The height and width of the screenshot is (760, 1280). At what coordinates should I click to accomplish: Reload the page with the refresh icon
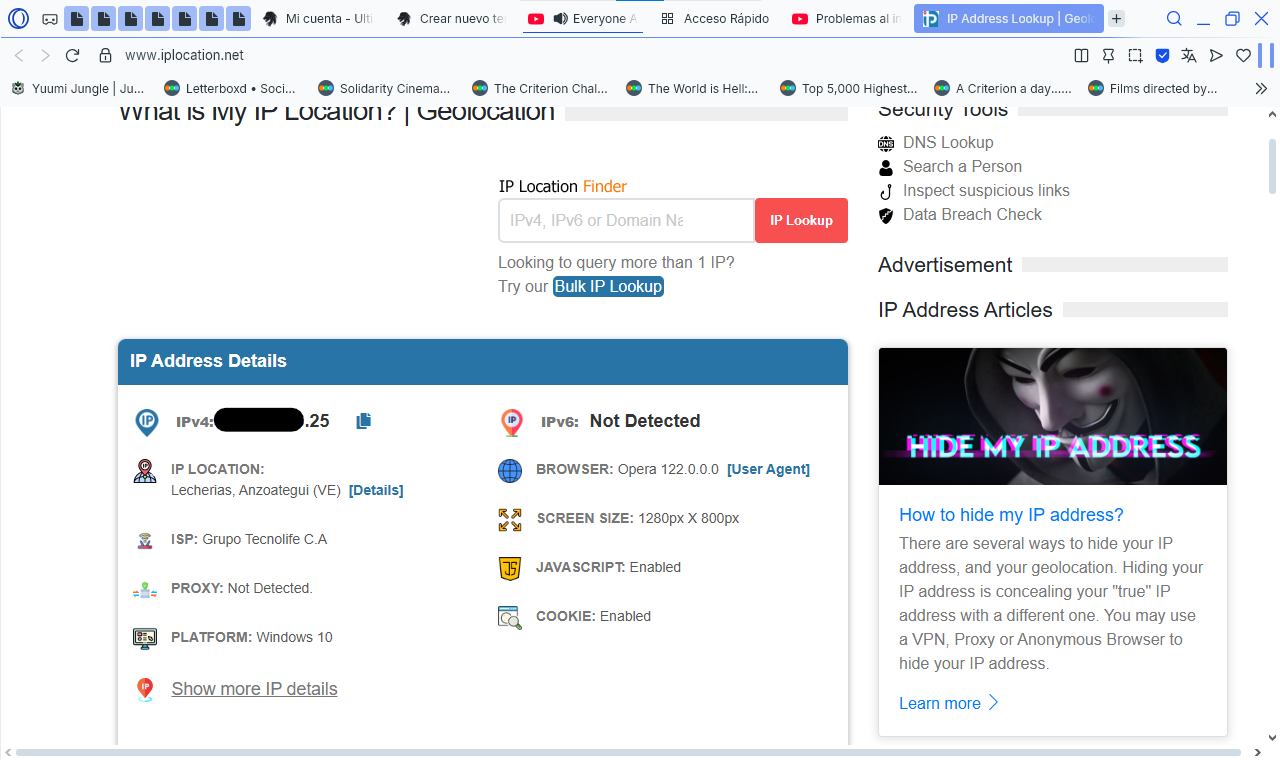(x=72, y=56)
